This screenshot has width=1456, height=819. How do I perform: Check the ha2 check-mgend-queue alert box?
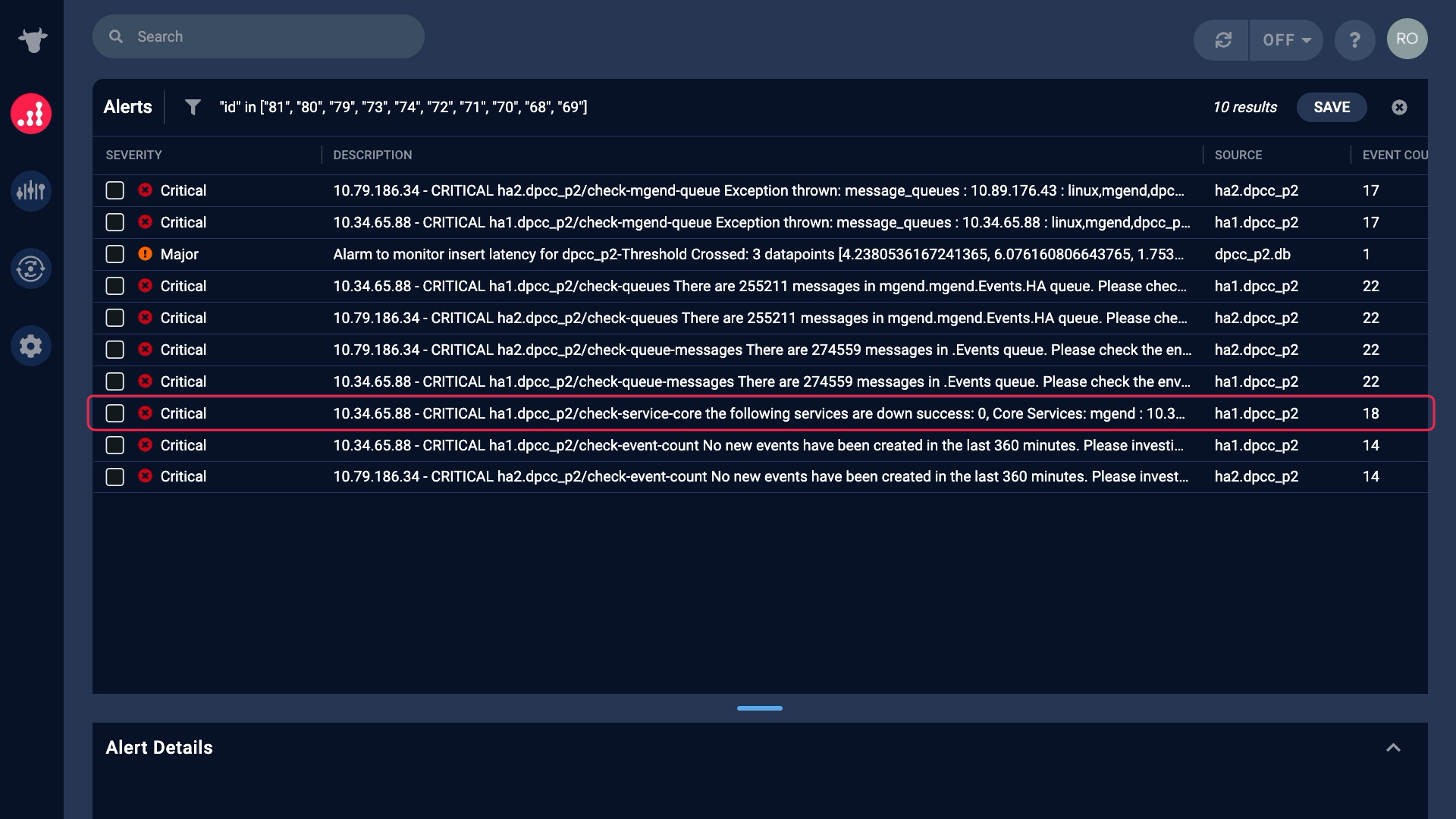click(115, 190)
